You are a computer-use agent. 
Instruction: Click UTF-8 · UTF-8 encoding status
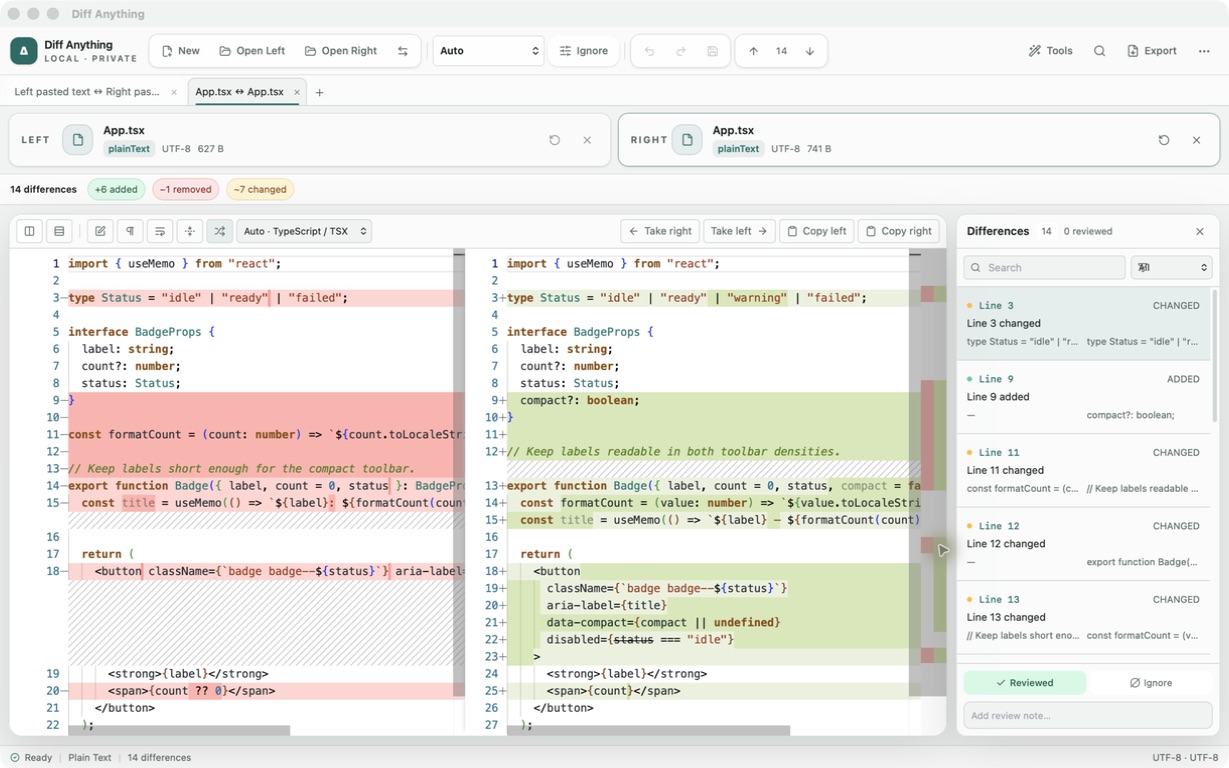click(x=1184, y=757)
